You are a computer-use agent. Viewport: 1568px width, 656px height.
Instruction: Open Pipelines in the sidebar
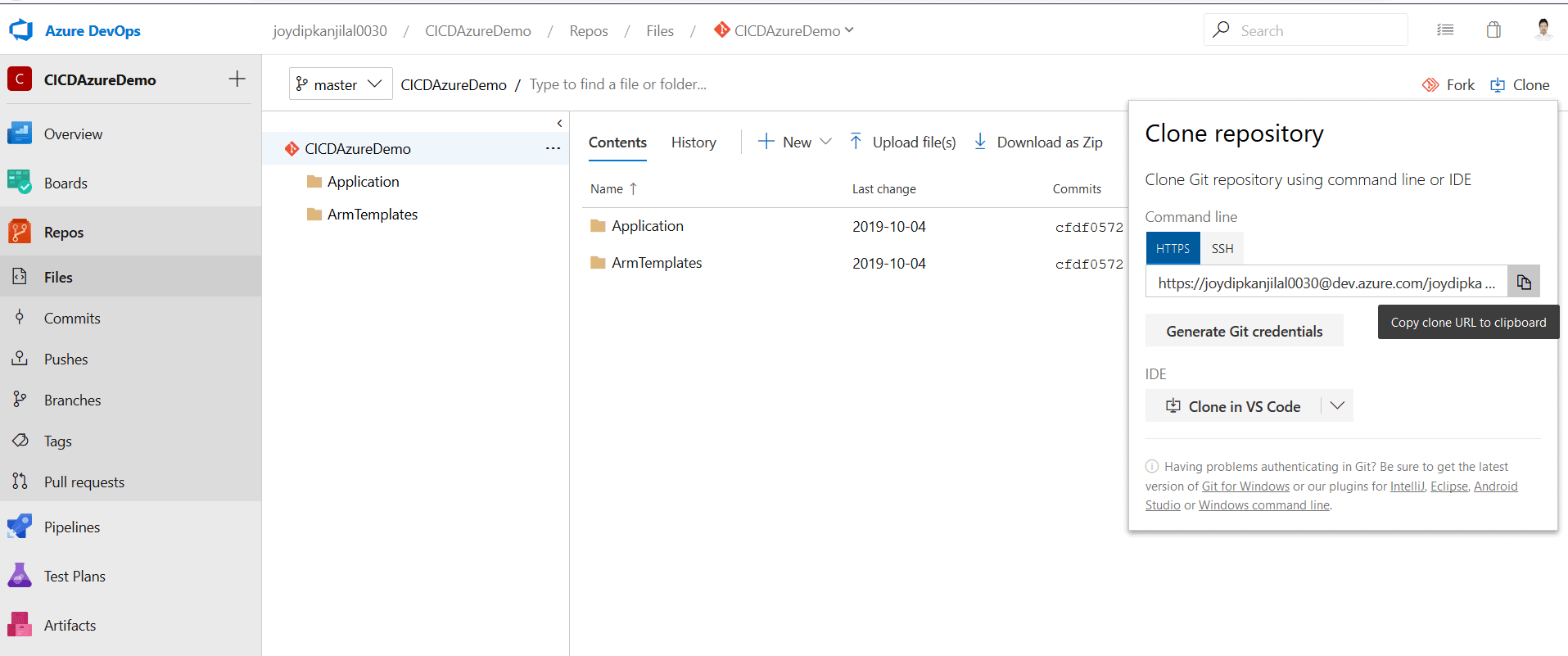pyautogui.click(x=131, y=527)
